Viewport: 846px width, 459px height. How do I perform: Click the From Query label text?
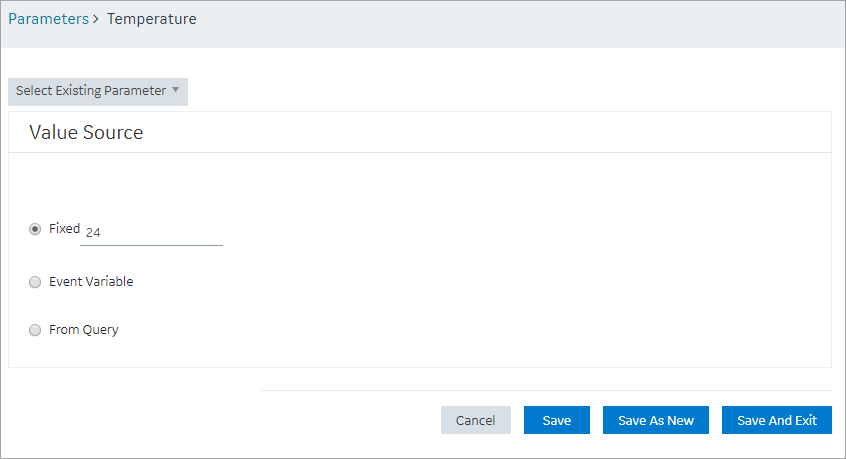tap(84, 330)
